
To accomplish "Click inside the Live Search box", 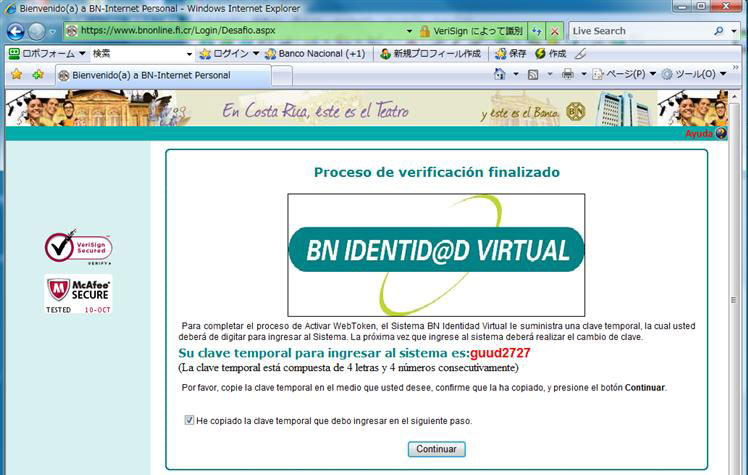I will pyautogui.click(x=639, y=31).
